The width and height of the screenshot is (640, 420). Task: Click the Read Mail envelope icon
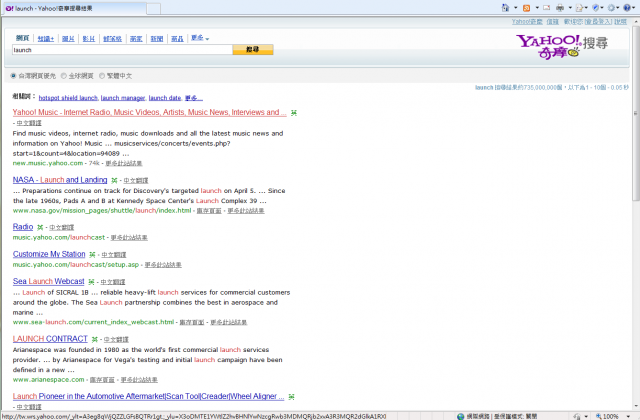(x=547, y=8)
